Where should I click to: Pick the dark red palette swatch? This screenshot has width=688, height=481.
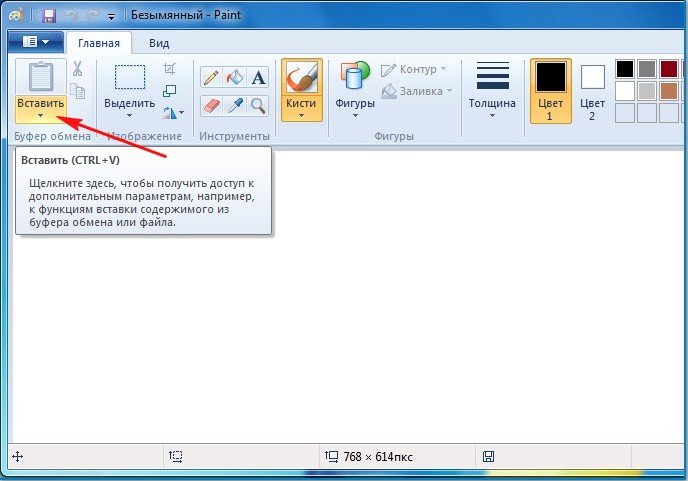coord(669,69)
